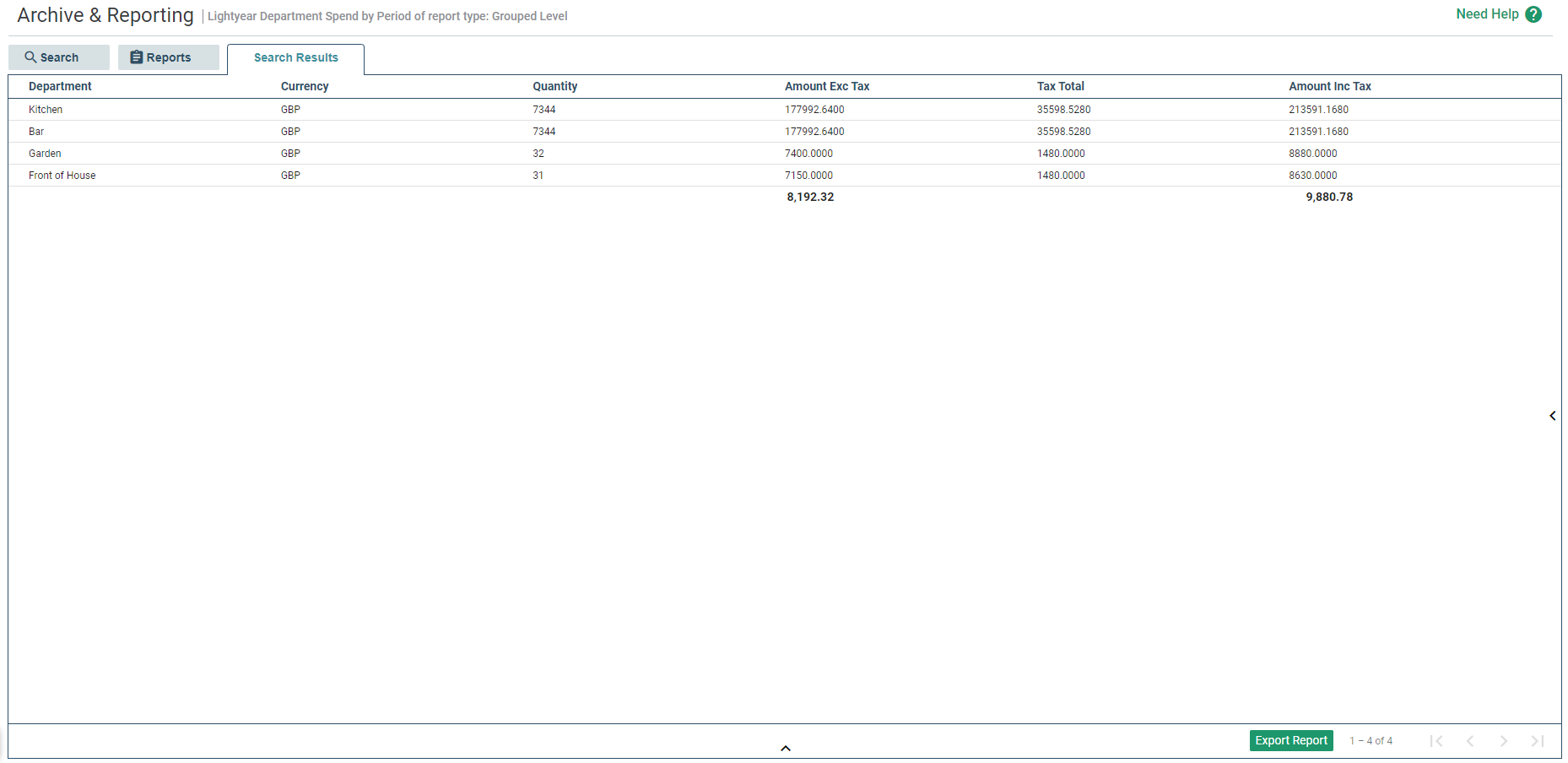Screen dimensions: 1568x763
Task: Click the Export Report button
Action: (1291, 740)
